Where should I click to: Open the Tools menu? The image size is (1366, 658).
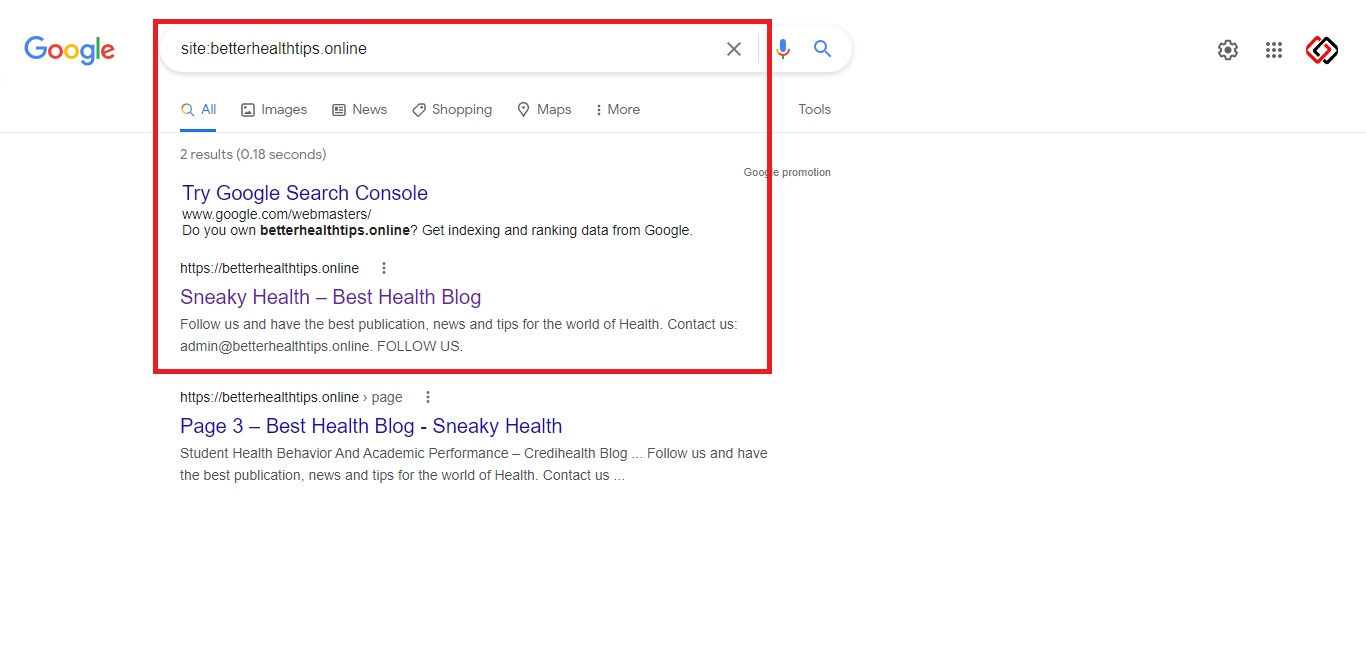(814, 110)
